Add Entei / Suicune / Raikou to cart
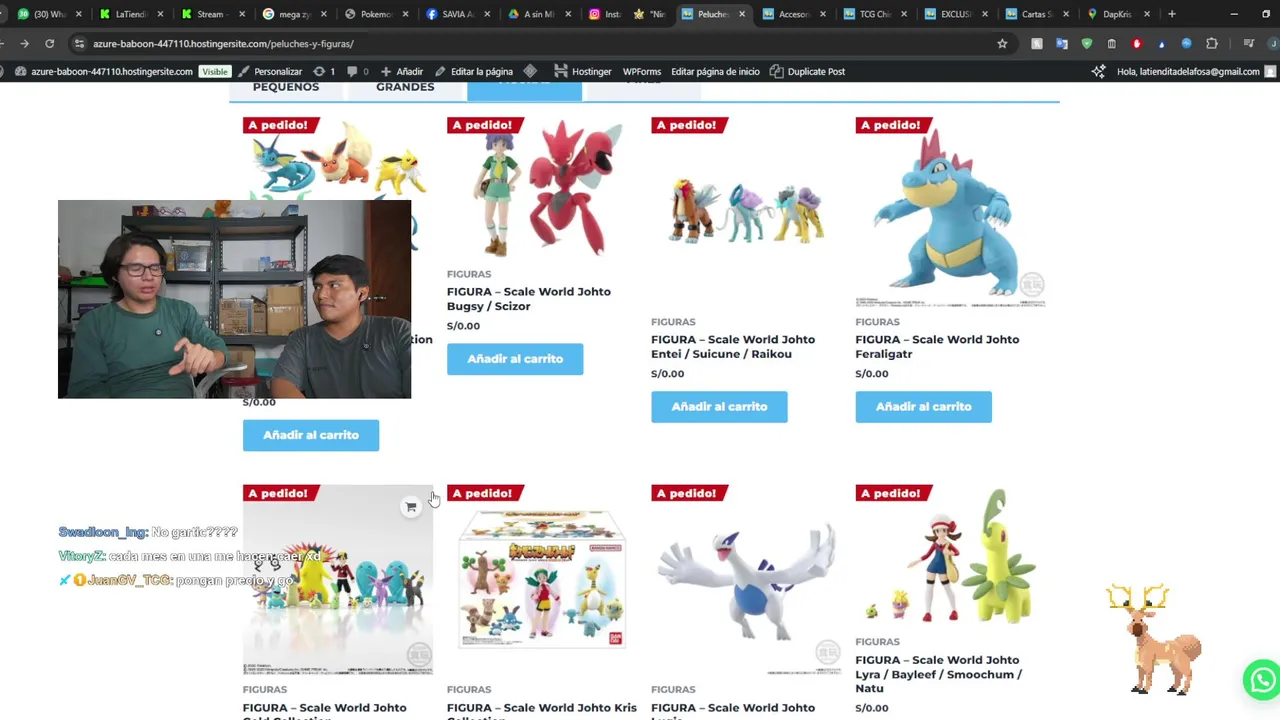This screenshot has width=1280, height=720. [719, 407]
